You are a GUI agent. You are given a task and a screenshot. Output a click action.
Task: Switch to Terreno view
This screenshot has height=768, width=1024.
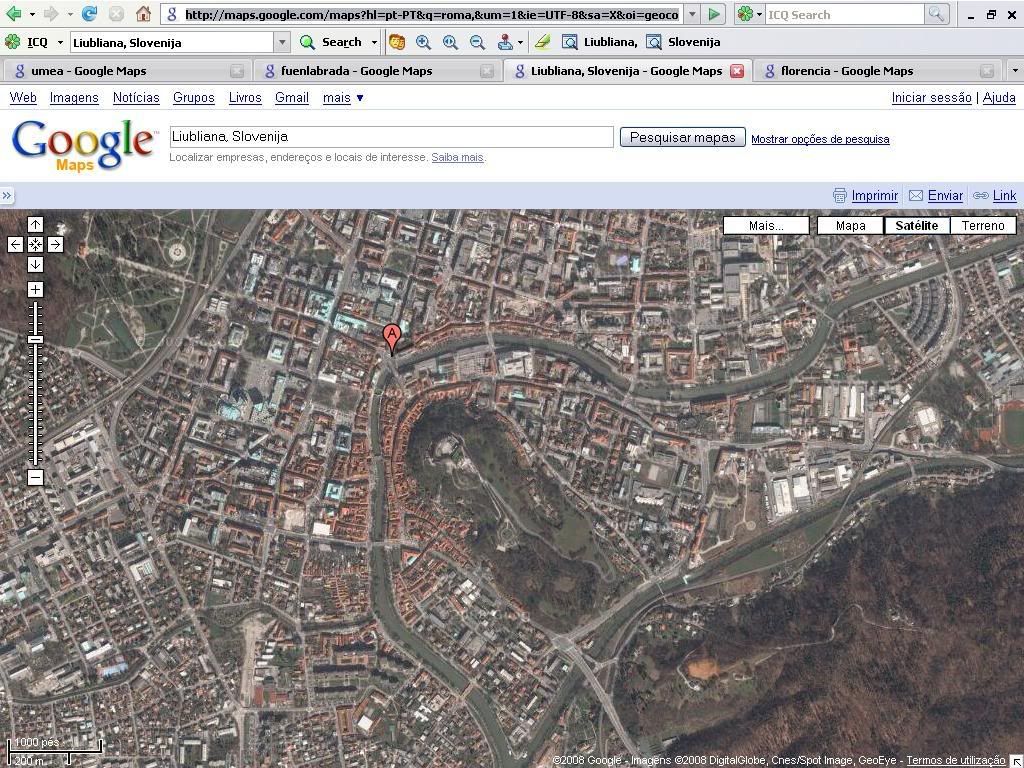tap(982, 225)
